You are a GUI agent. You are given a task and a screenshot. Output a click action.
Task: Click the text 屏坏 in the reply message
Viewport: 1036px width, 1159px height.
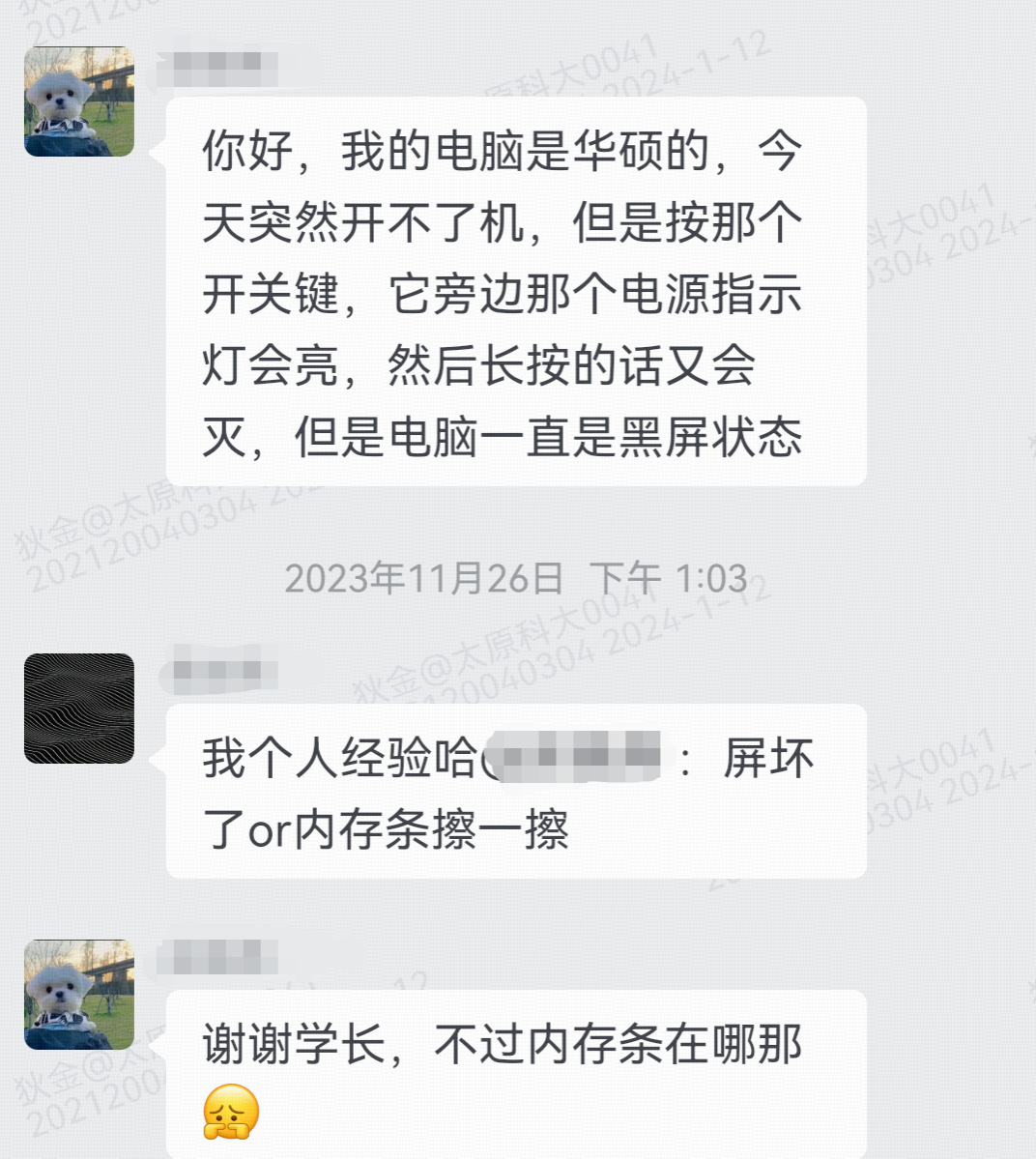point(768,759)
